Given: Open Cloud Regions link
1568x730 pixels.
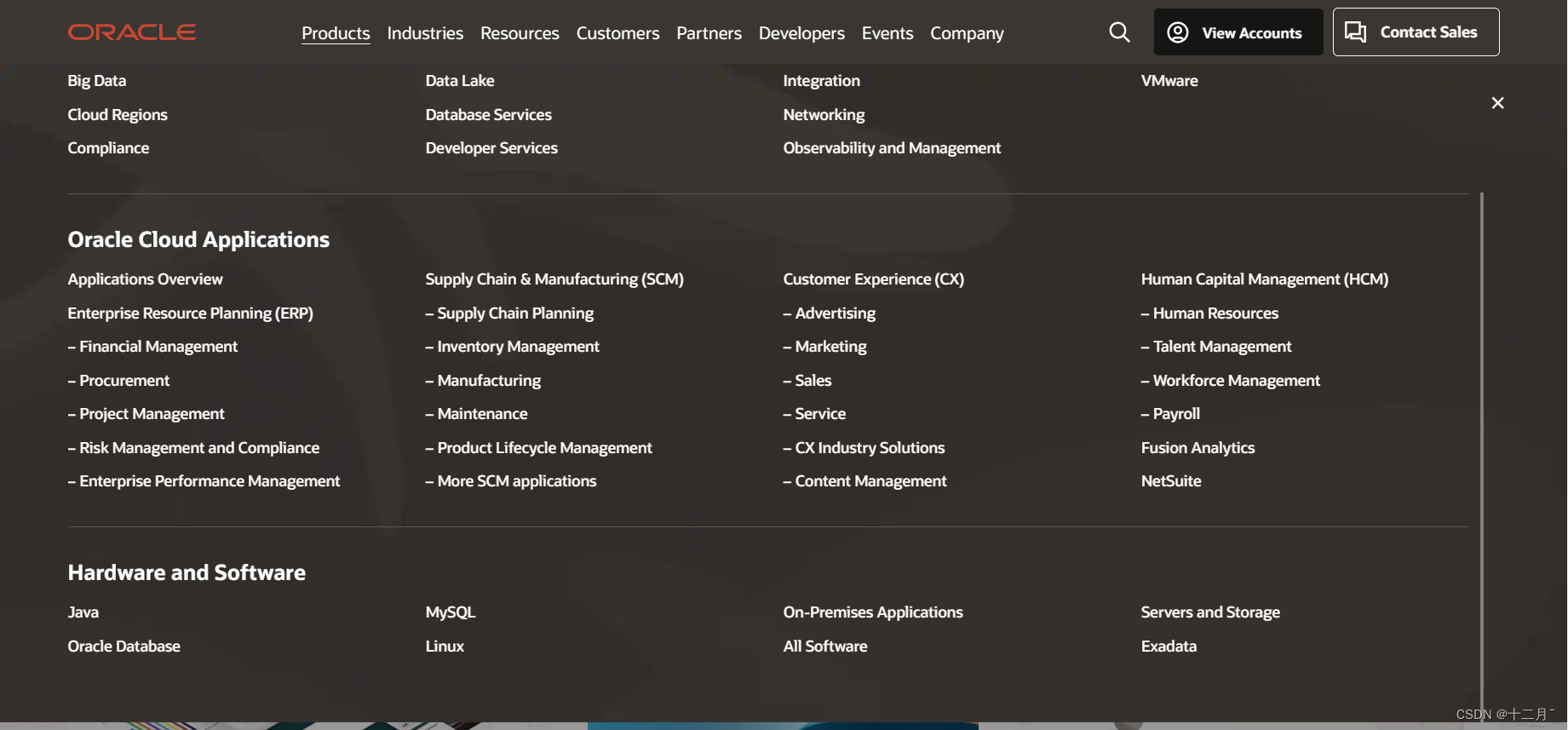Looking at the screenshot, I should (x=118, y=115).
